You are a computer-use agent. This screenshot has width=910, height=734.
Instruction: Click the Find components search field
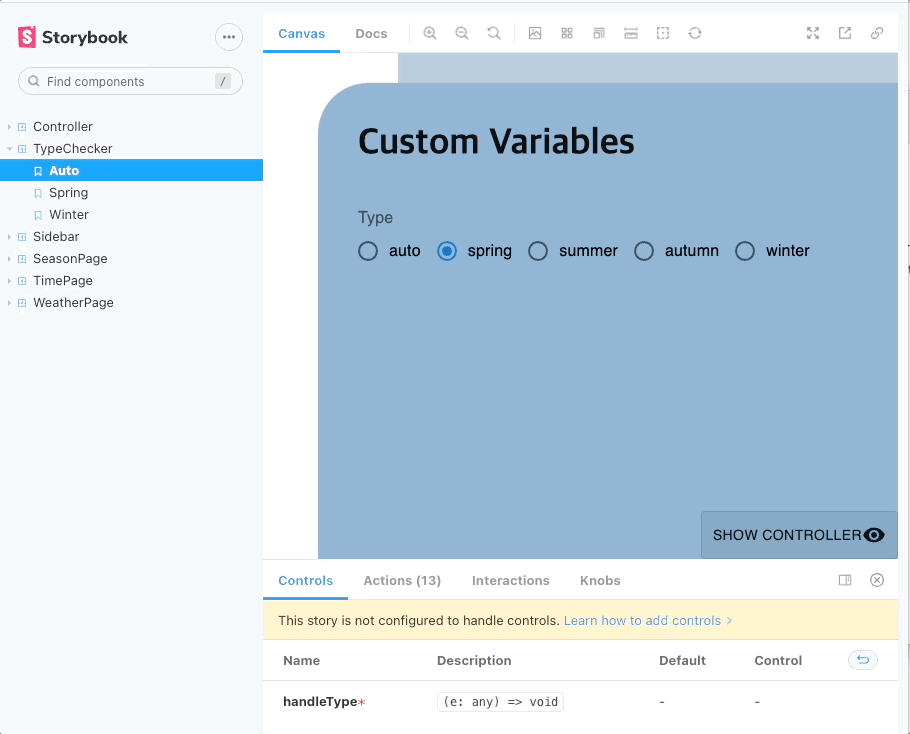coord(130,81)
